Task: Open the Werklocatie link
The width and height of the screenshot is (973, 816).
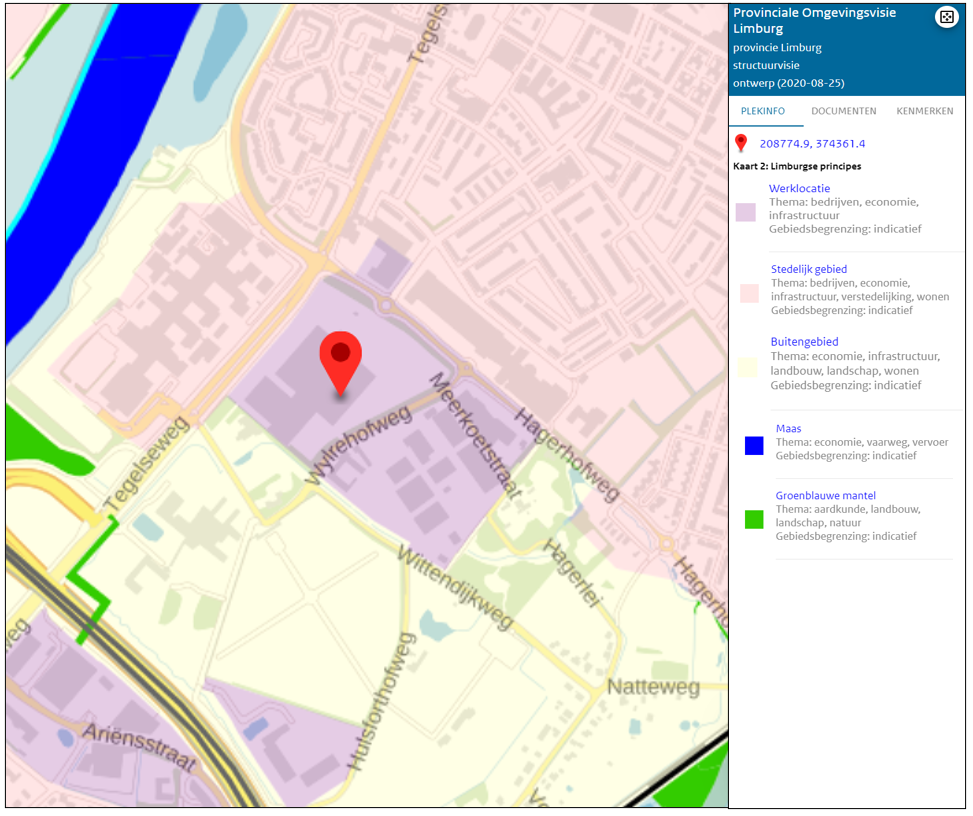Action: [799, 188]
